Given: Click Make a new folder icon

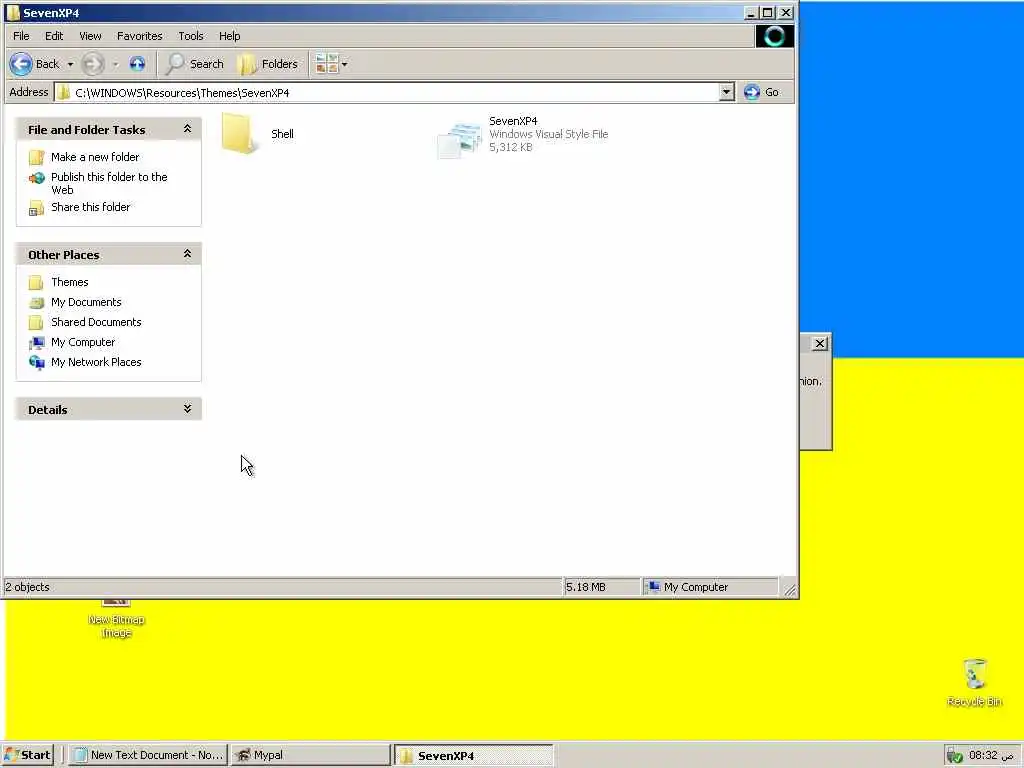Looking at the screenshot, I should point(37,157).
